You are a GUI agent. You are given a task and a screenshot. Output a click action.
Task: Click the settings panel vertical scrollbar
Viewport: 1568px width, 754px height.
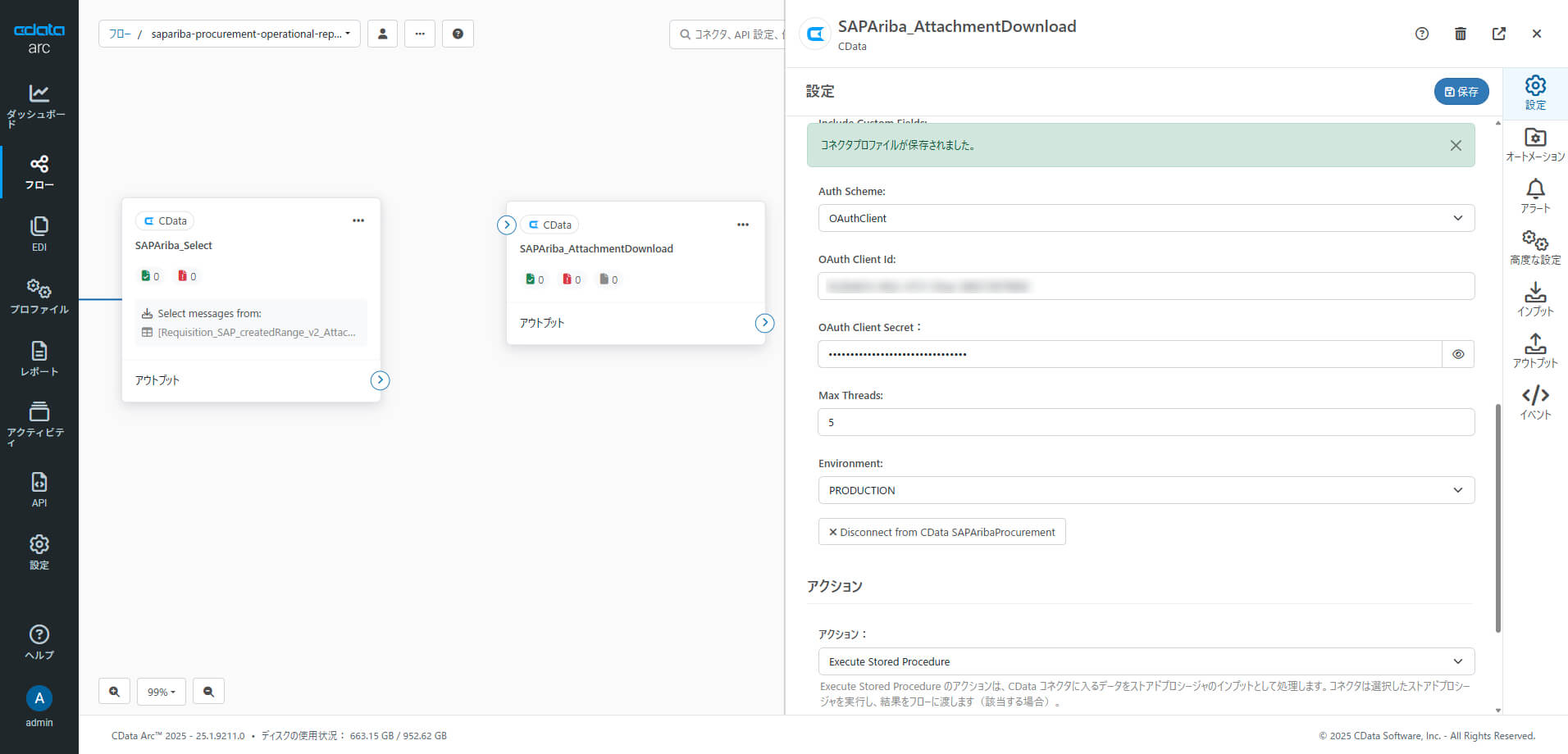(x=1497, y=518)
